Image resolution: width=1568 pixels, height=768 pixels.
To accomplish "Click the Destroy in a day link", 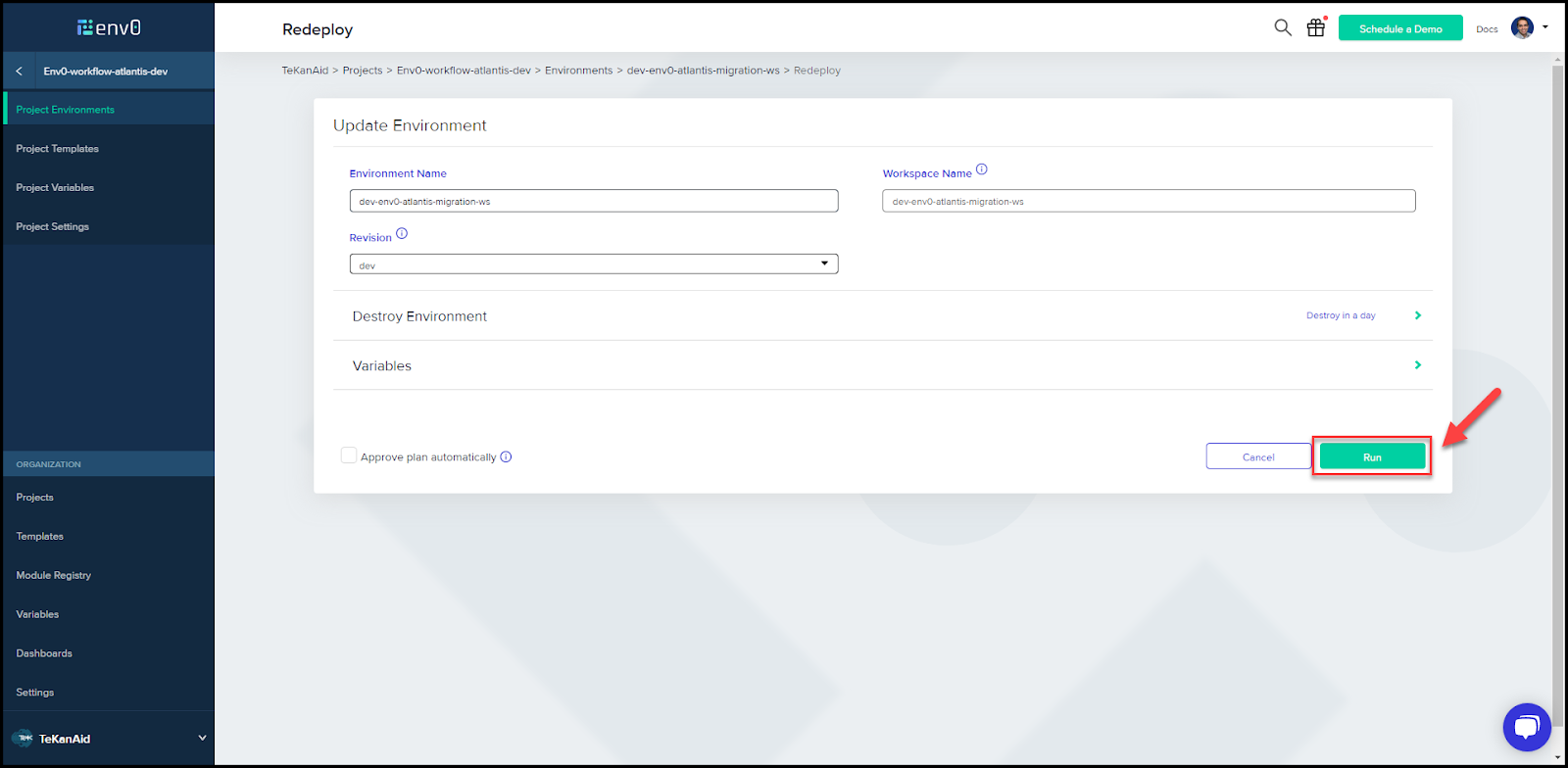I will click(1341, 315).
